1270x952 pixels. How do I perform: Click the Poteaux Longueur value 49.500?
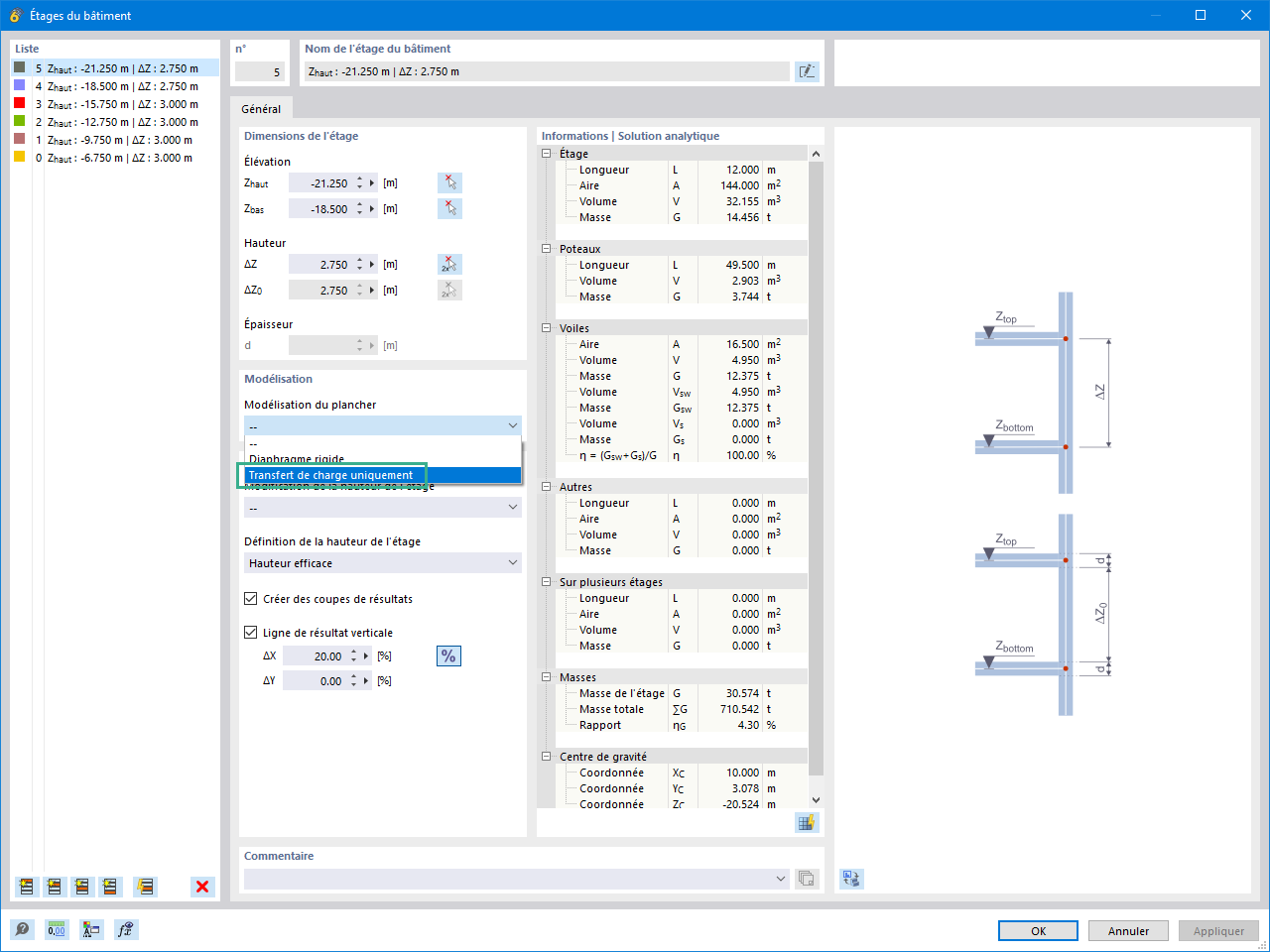point(742,265)
